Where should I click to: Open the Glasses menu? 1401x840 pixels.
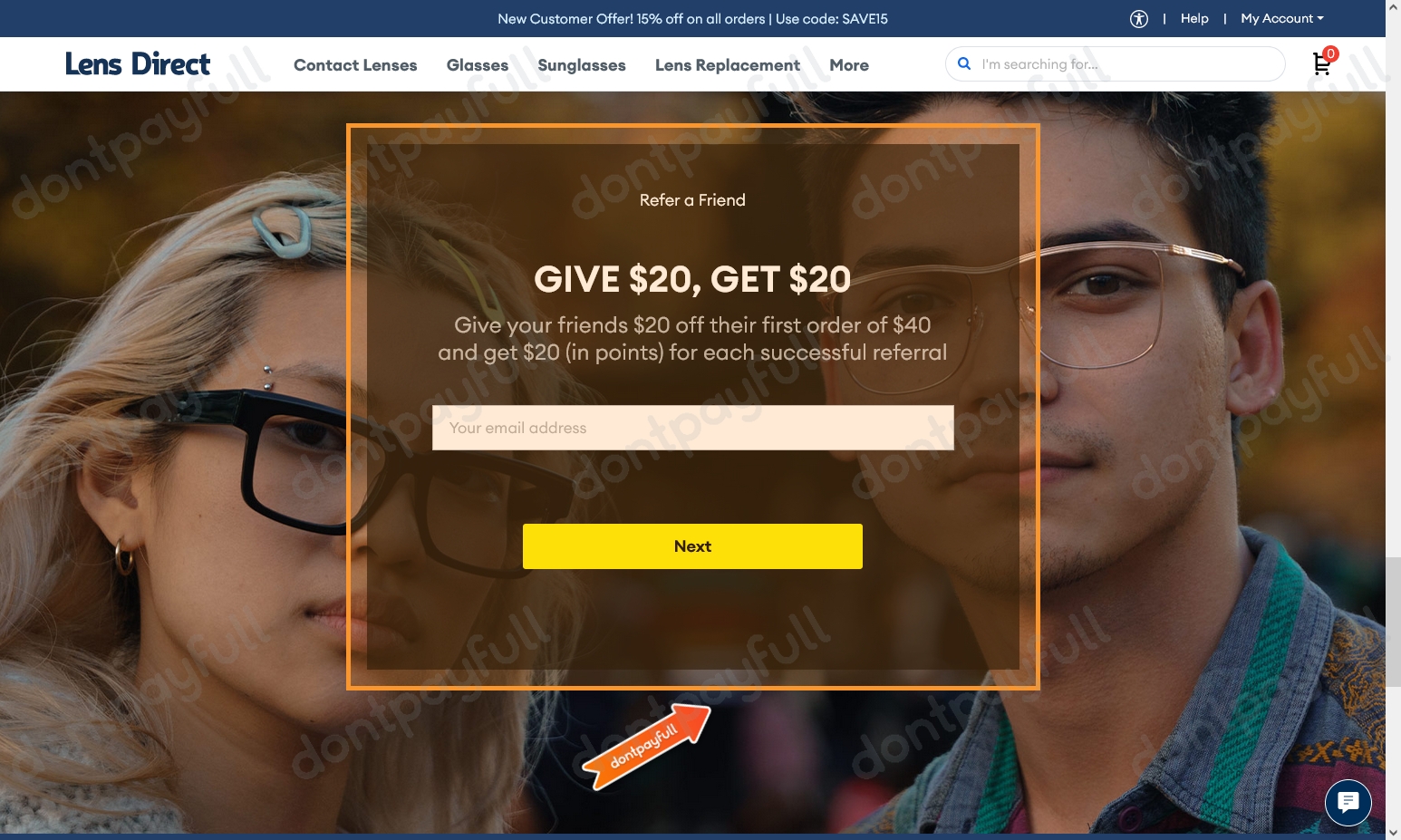[x=478, y=65]
